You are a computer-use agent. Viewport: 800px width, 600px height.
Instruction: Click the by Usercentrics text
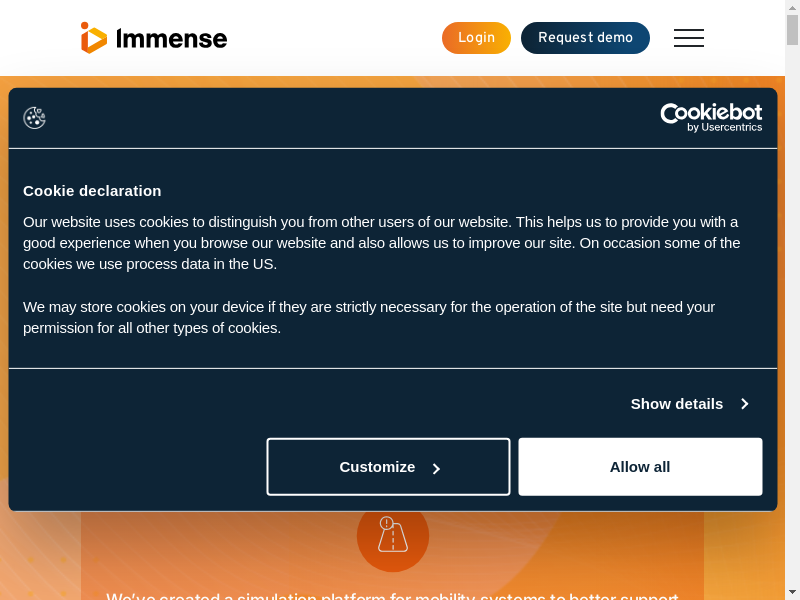724,127
